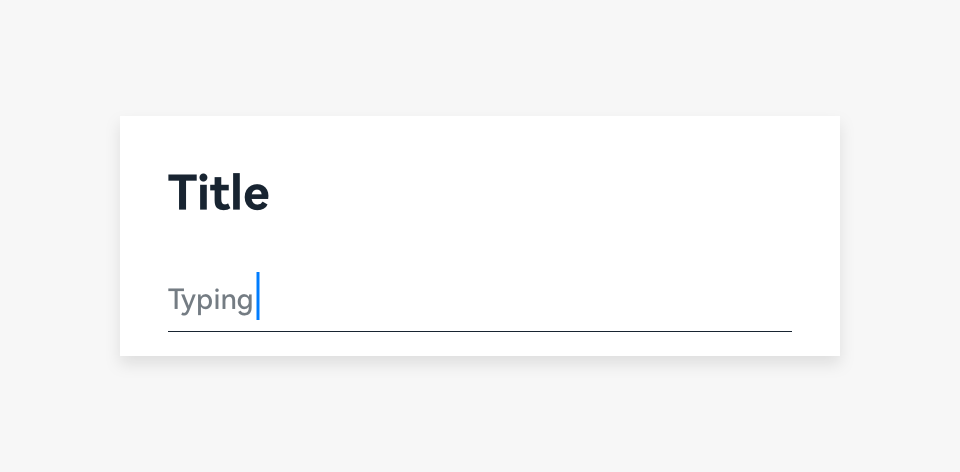Place cursor on the word "Typing"
The height and width of the screenshot is (472, 960).
[210, 300]
